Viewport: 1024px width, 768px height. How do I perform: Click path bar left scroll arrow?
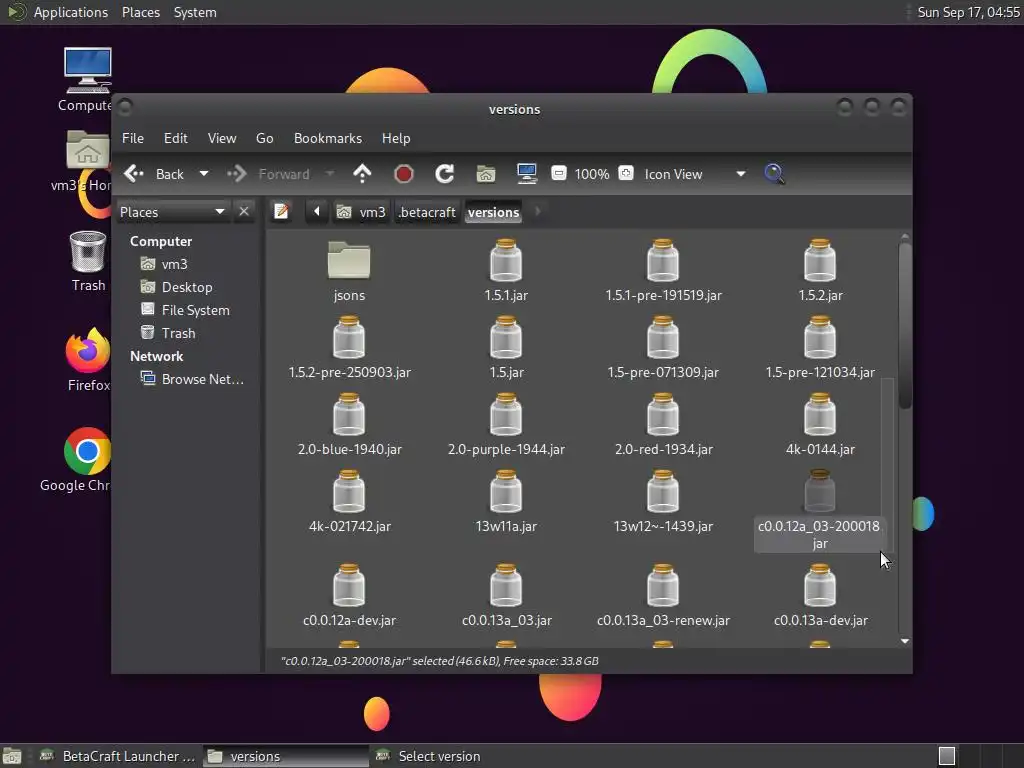[x=317, y=212]
